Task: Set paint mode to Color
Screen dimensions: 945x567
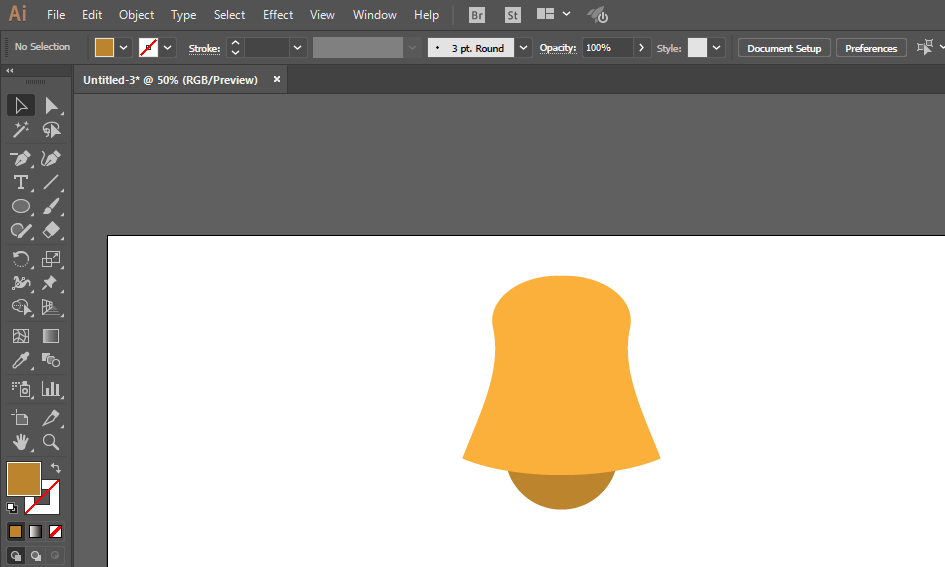Action: (x=16, y=531)
